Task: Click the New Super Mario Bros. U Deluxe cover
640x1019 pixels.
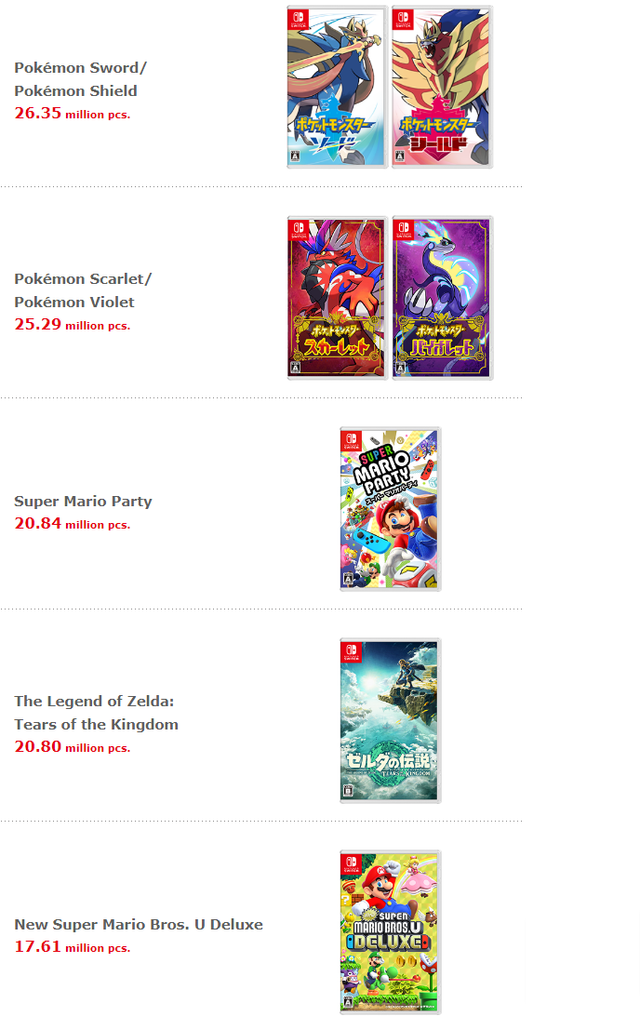Action: coord(390,932)
